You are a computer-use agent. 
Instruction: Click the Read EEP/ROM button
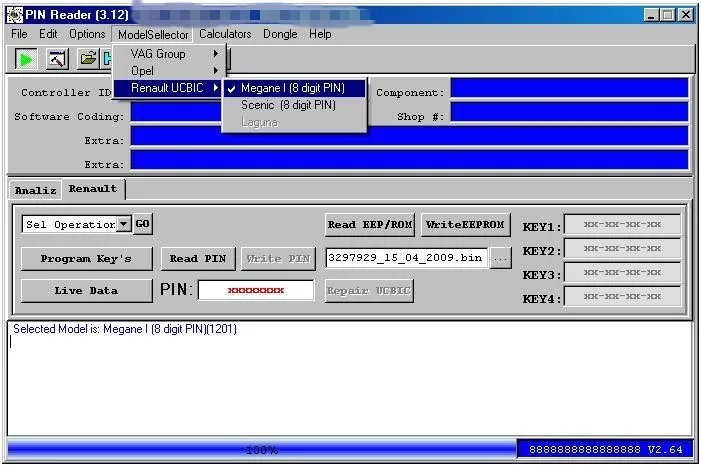pos(370,225)
